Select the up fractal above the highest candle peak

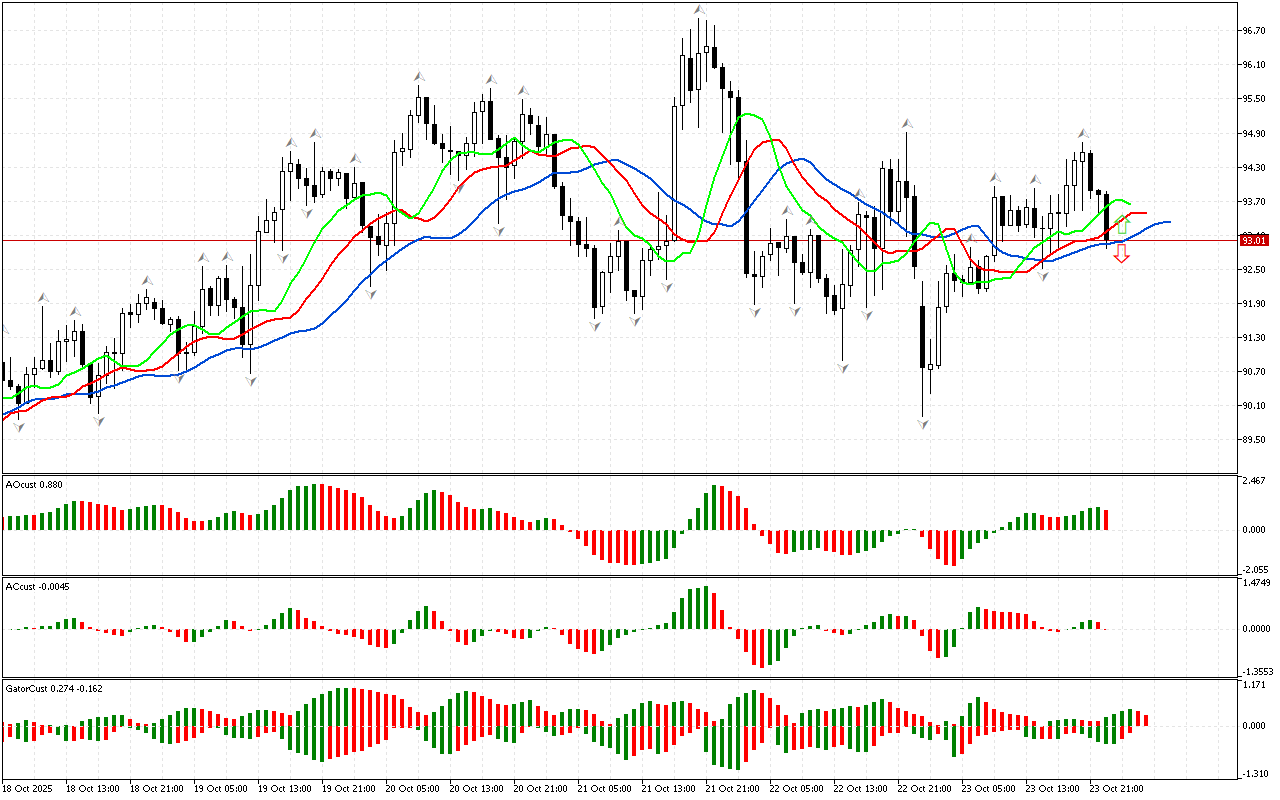[x=701, y=11]
